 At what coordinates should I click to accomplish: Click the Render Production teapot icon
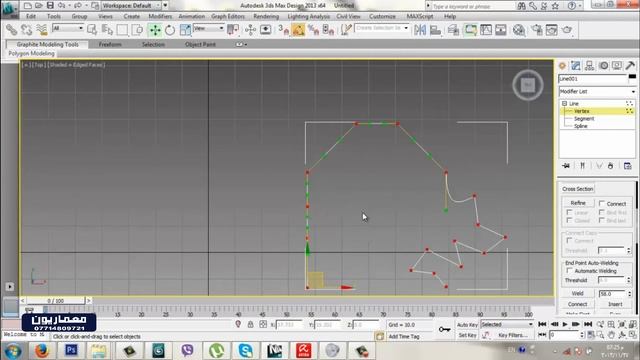[x=567, y=30]
